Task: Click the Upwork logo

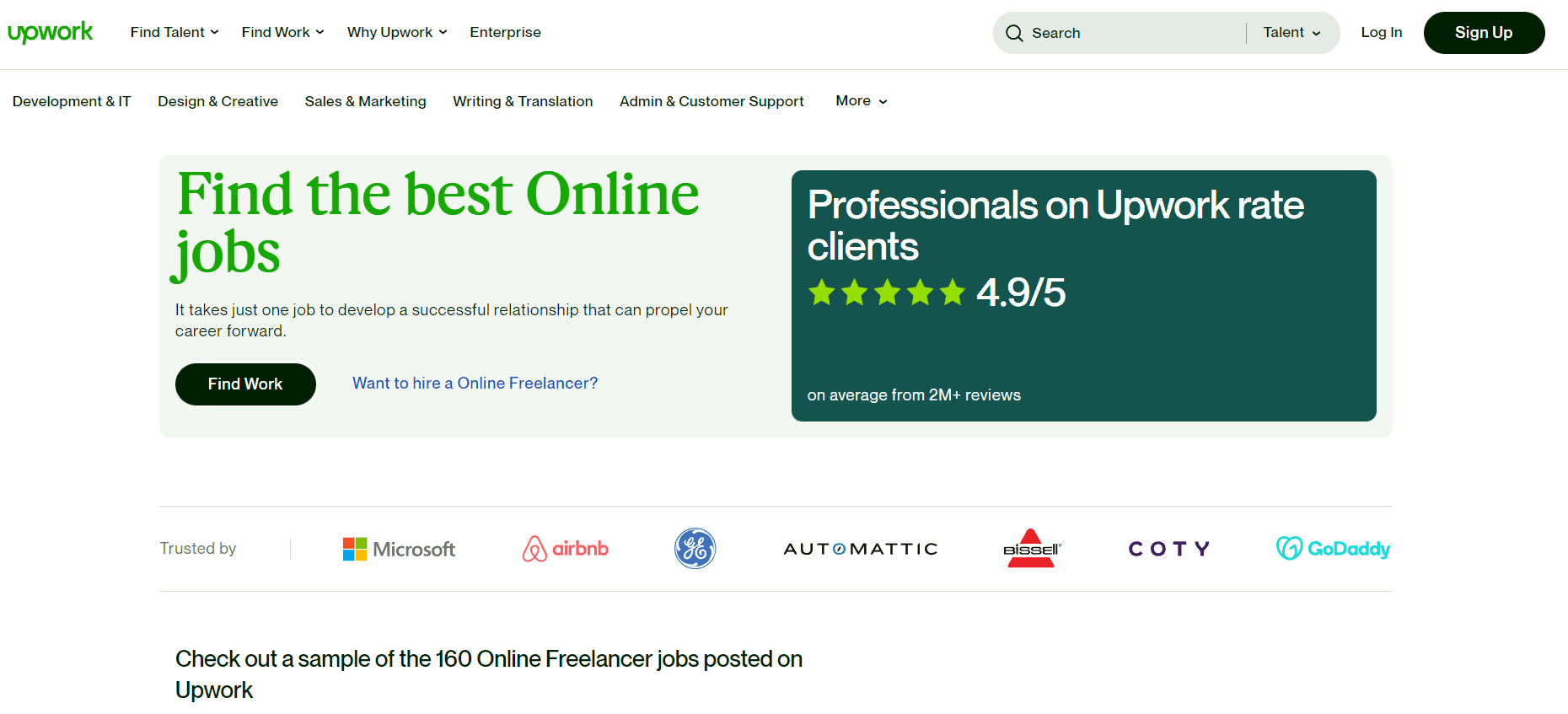Action: pos(51,32)
